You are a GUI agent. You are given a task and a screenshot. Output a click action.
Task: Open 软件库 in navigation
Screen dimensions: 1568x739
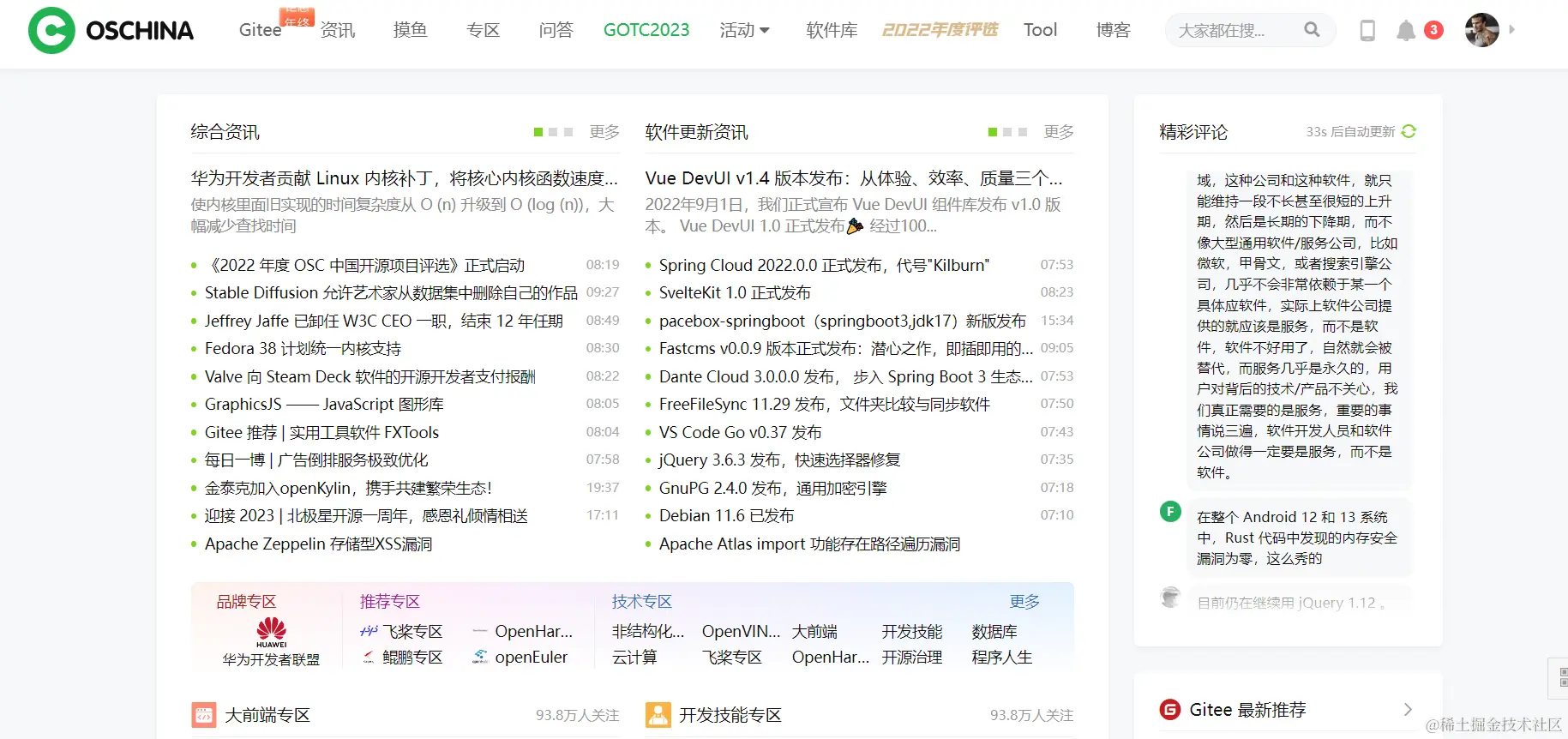coord(832,30)
